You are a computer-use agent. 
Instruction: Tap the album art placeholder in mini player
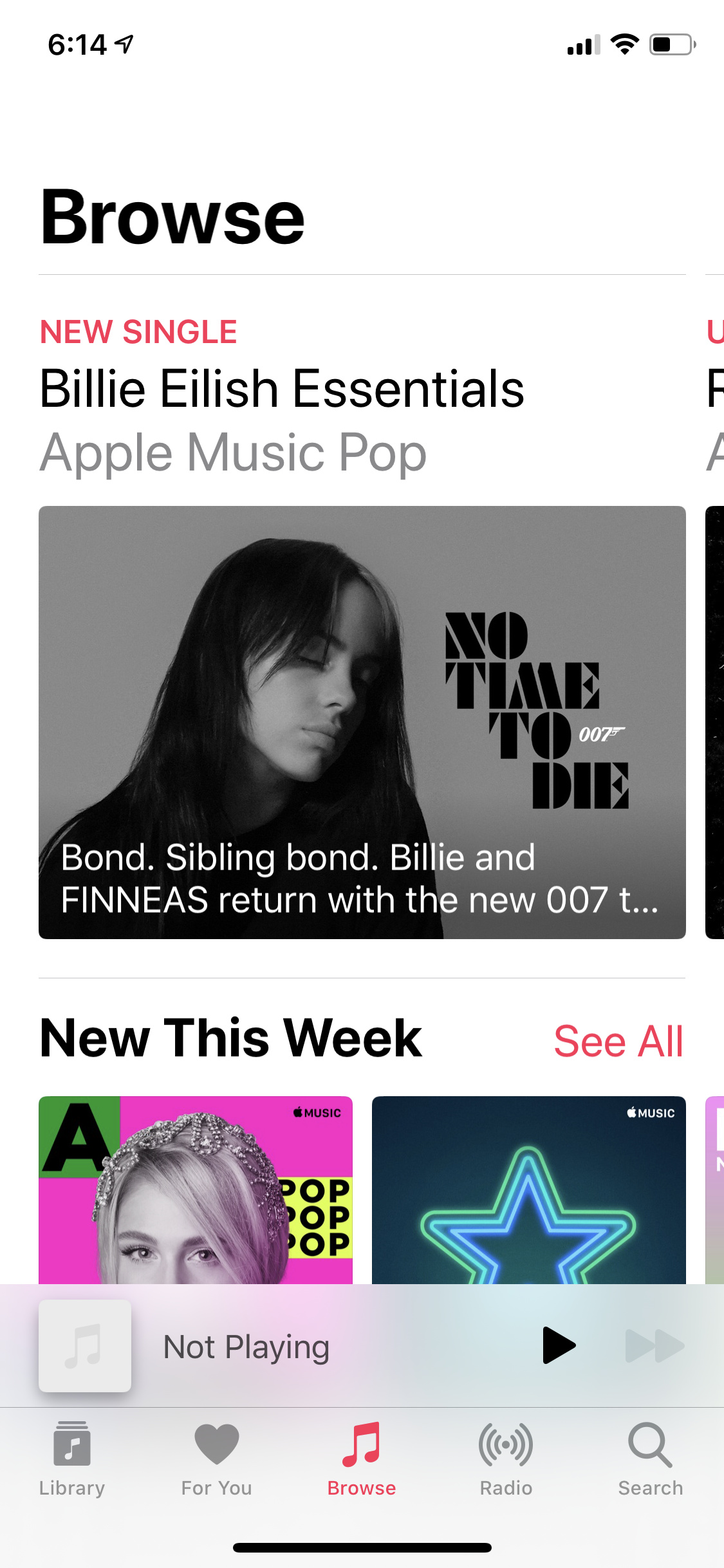click(85, 1346)
